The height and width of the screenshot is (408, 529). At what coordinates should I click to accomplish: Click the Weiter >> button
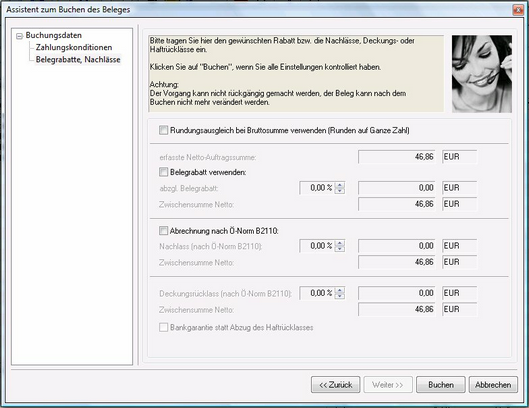coord(388,385)
